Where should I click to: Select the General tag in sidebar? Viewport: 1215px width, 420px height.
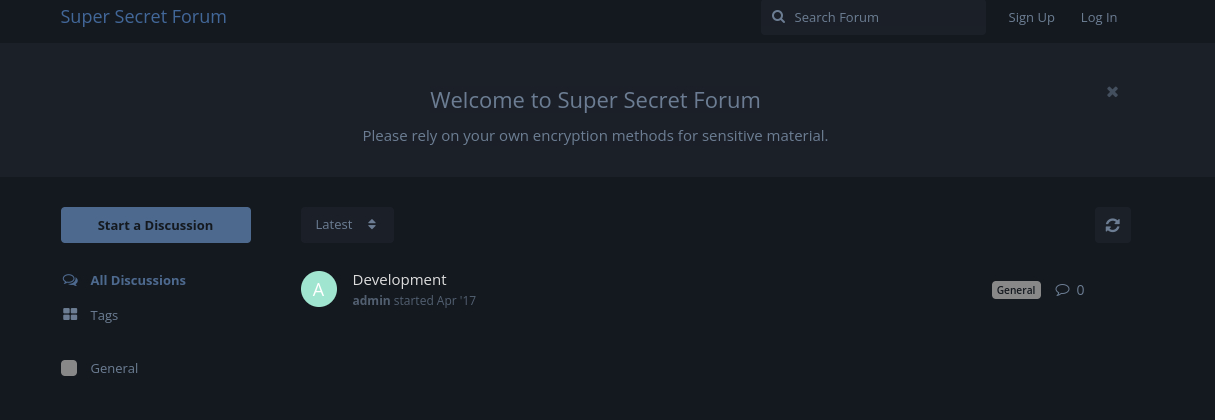tap(114, 368)
